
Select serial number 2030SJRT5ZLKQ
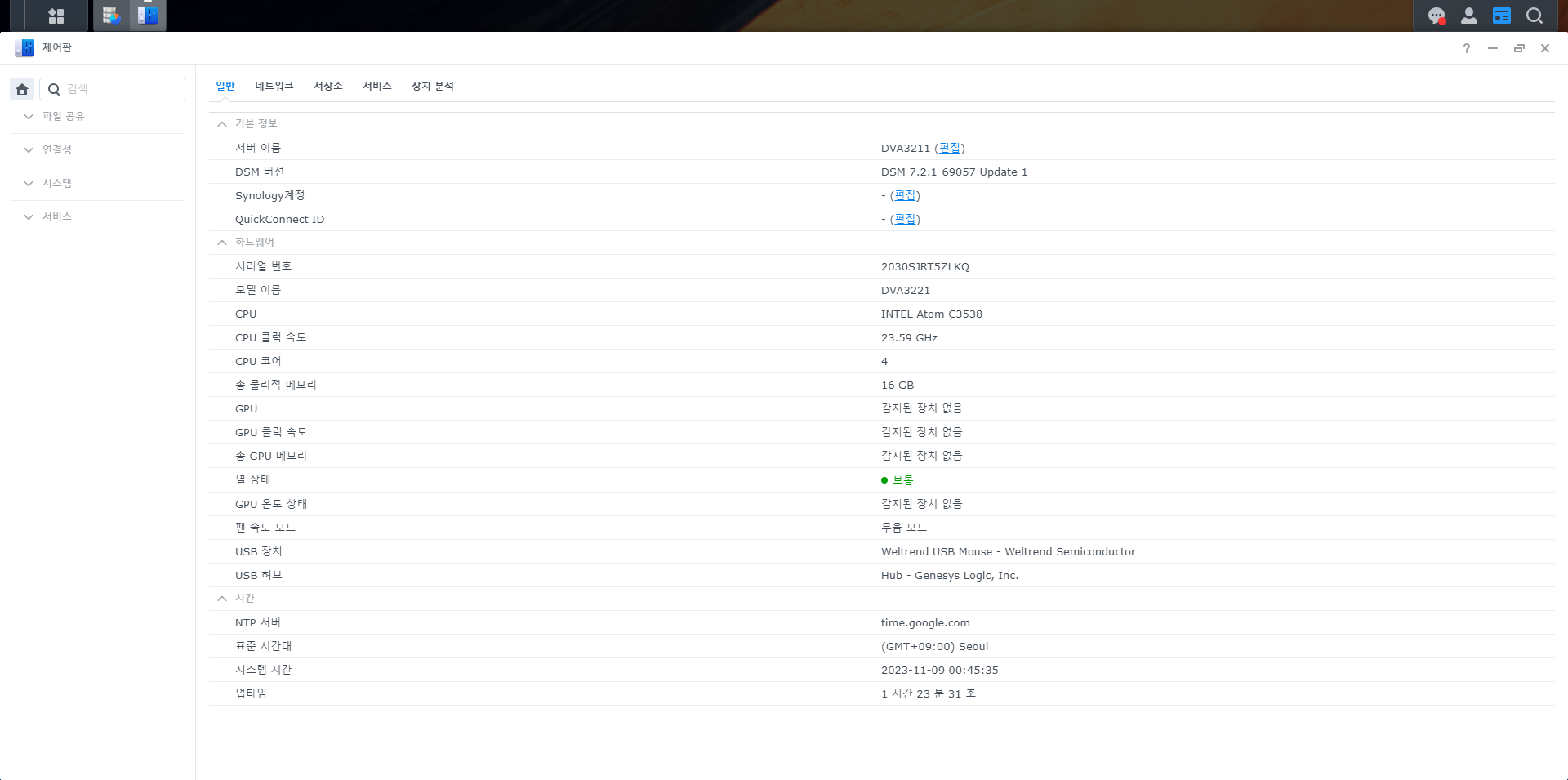pos(925,266)
